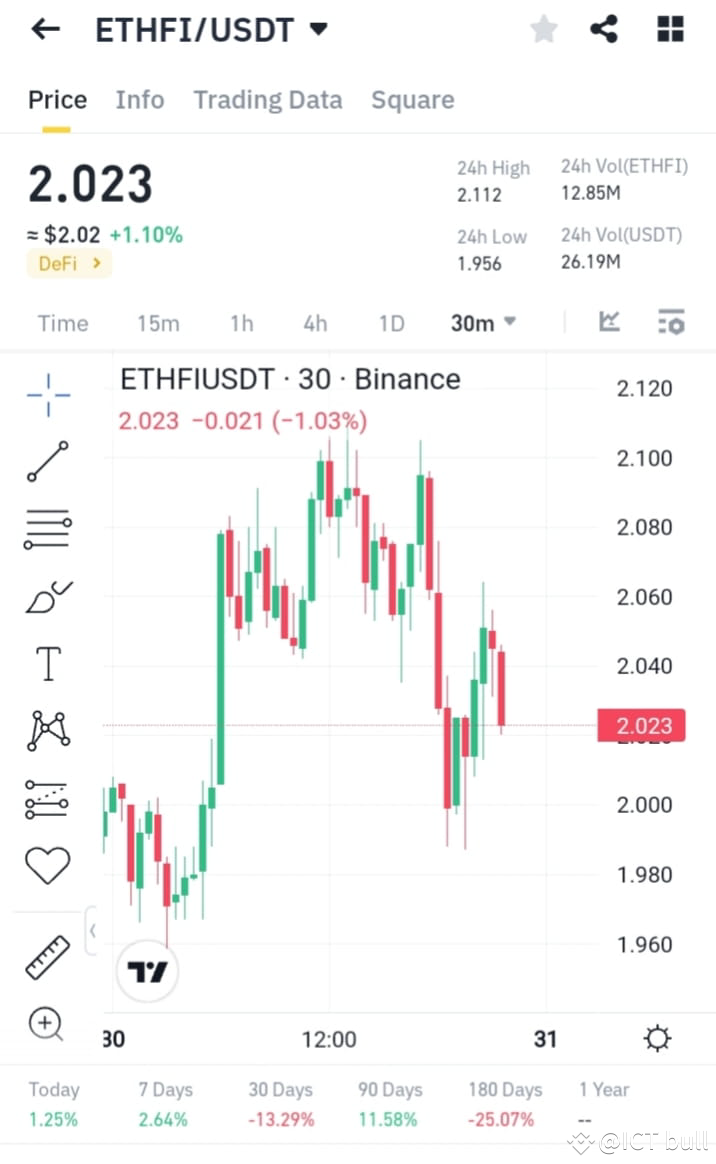The image size is (716, 1164).
Task: Open the ETHFI/USDT pair selector dropdown
Action: 208,29
